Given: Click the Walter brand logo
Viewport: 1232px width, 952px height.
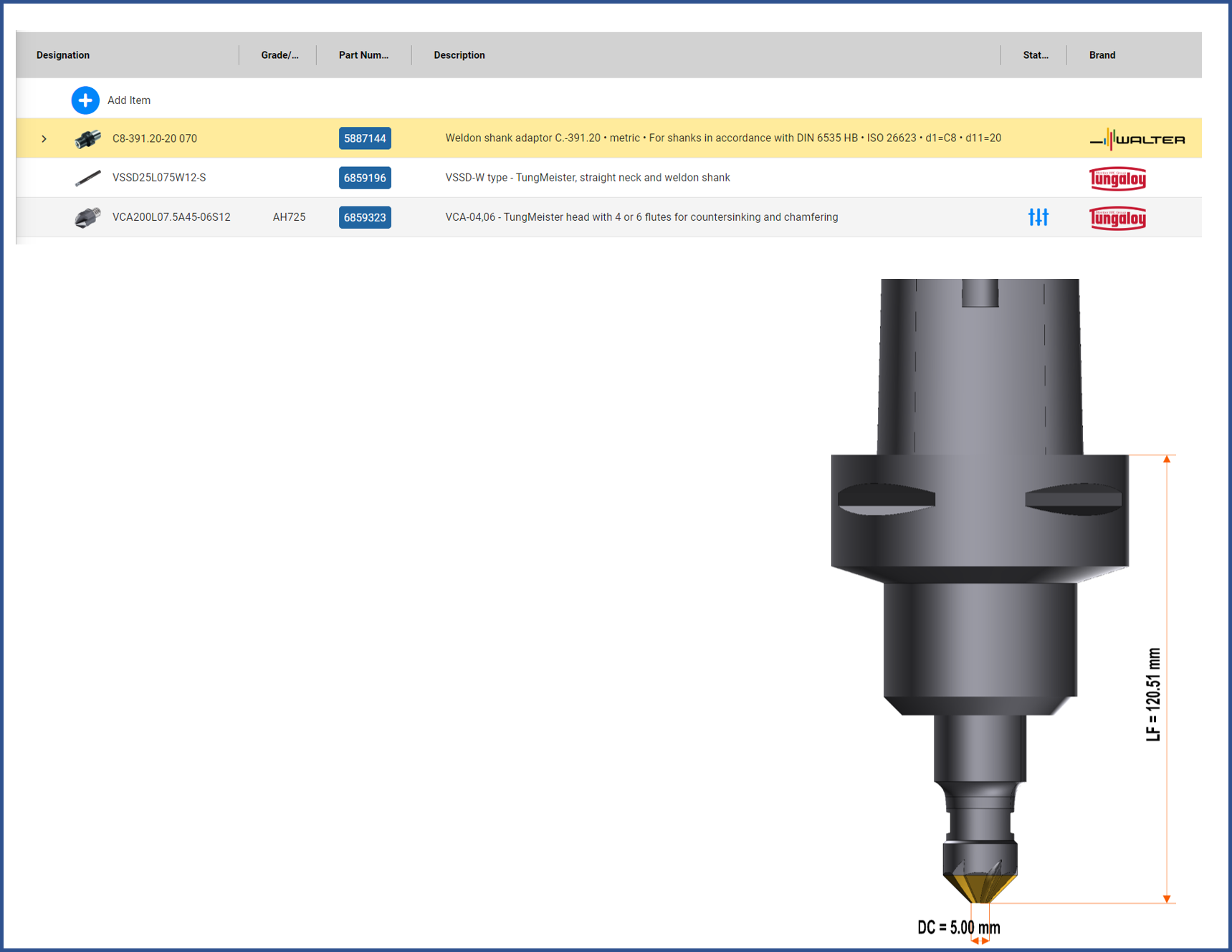Looking at the screenshot, I should point(1137,139).
